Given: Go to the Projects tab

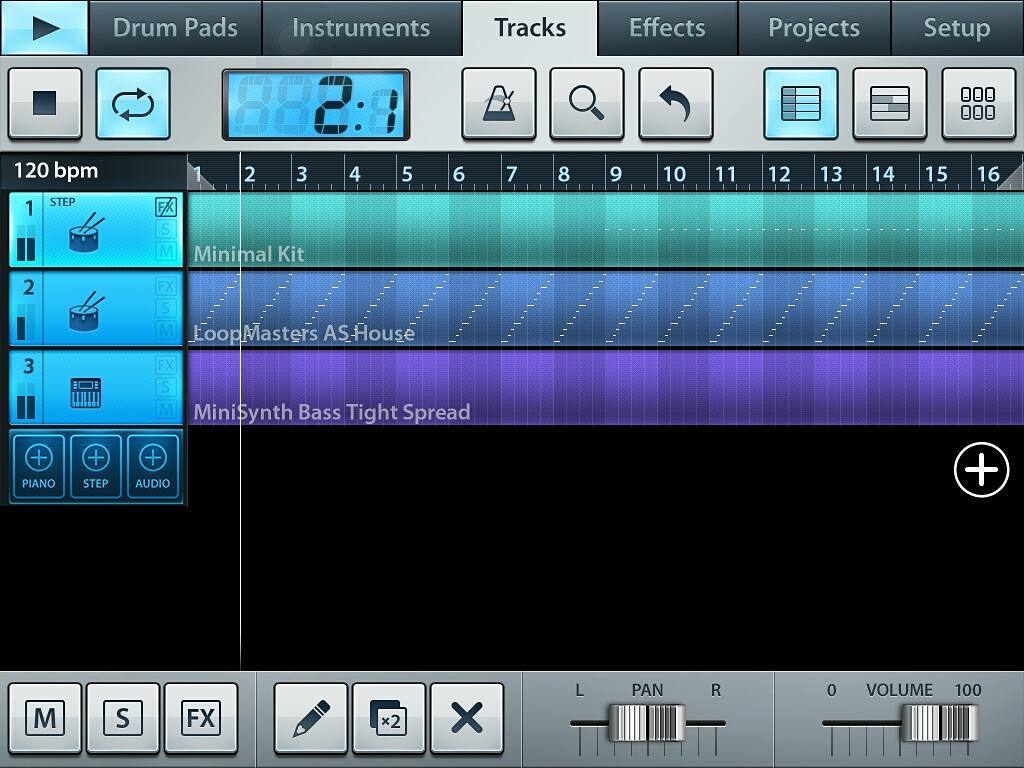Looking at the screenshot, I should pos(814,27).
